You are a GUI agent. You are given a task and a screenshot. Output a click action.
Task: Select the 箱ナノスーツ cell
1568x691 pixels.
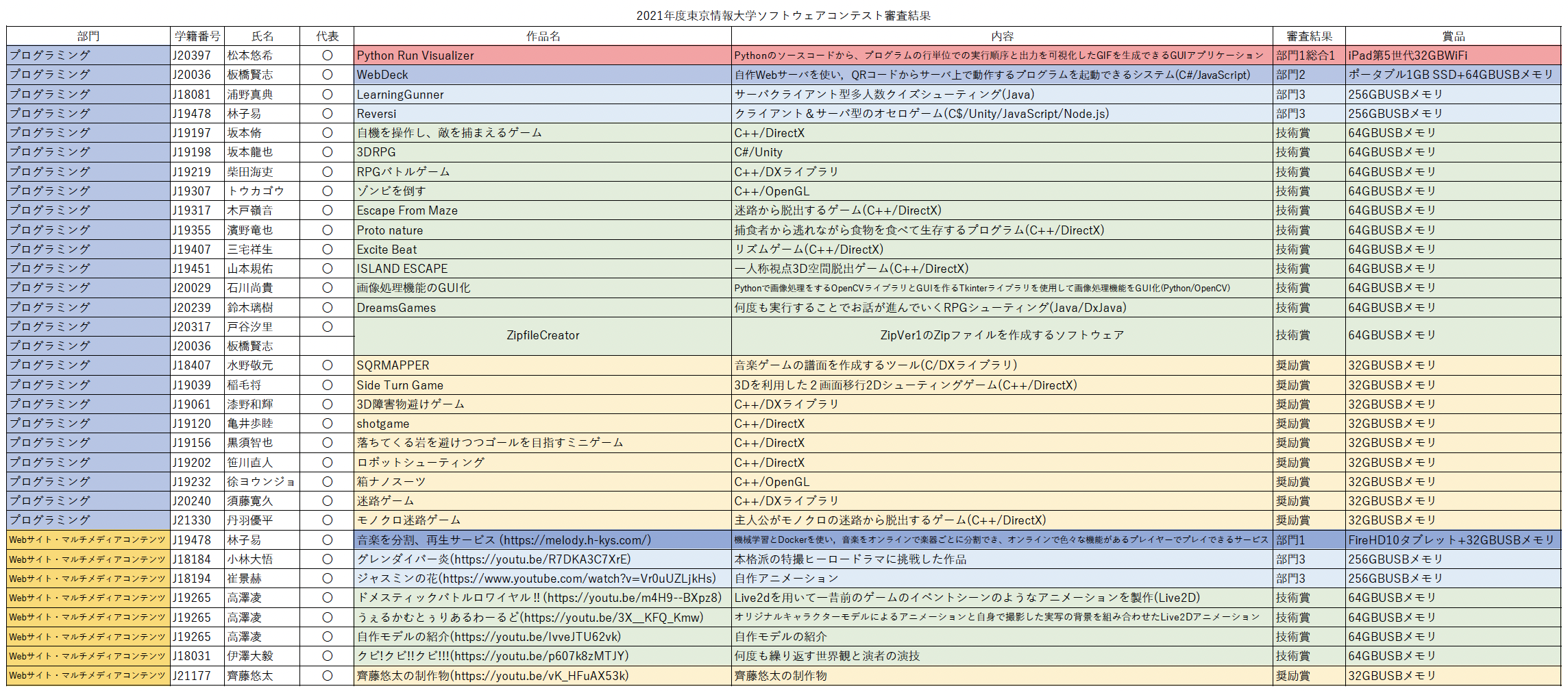543,482
